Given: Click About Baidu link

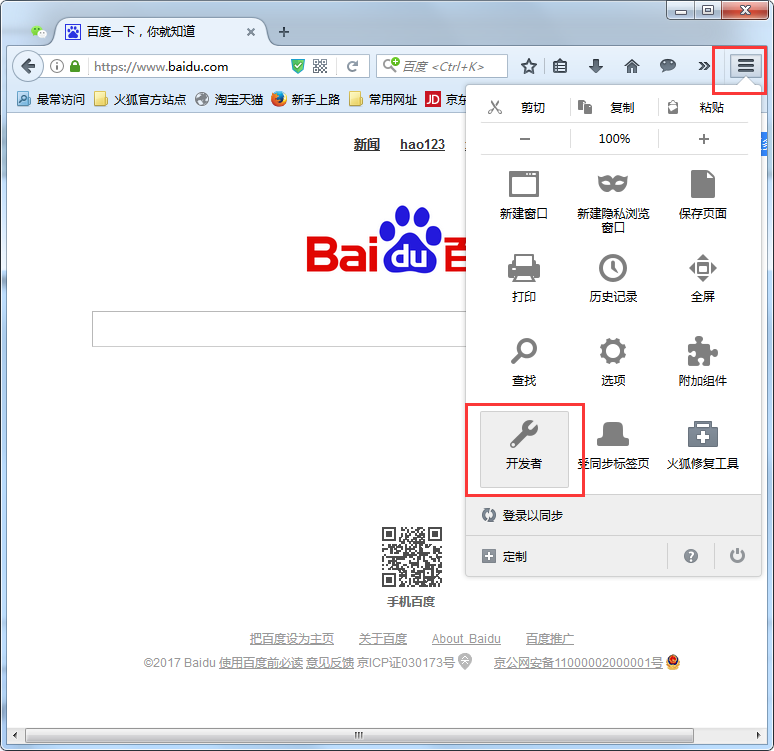Looking at the screenshot, I should [466, 638].
